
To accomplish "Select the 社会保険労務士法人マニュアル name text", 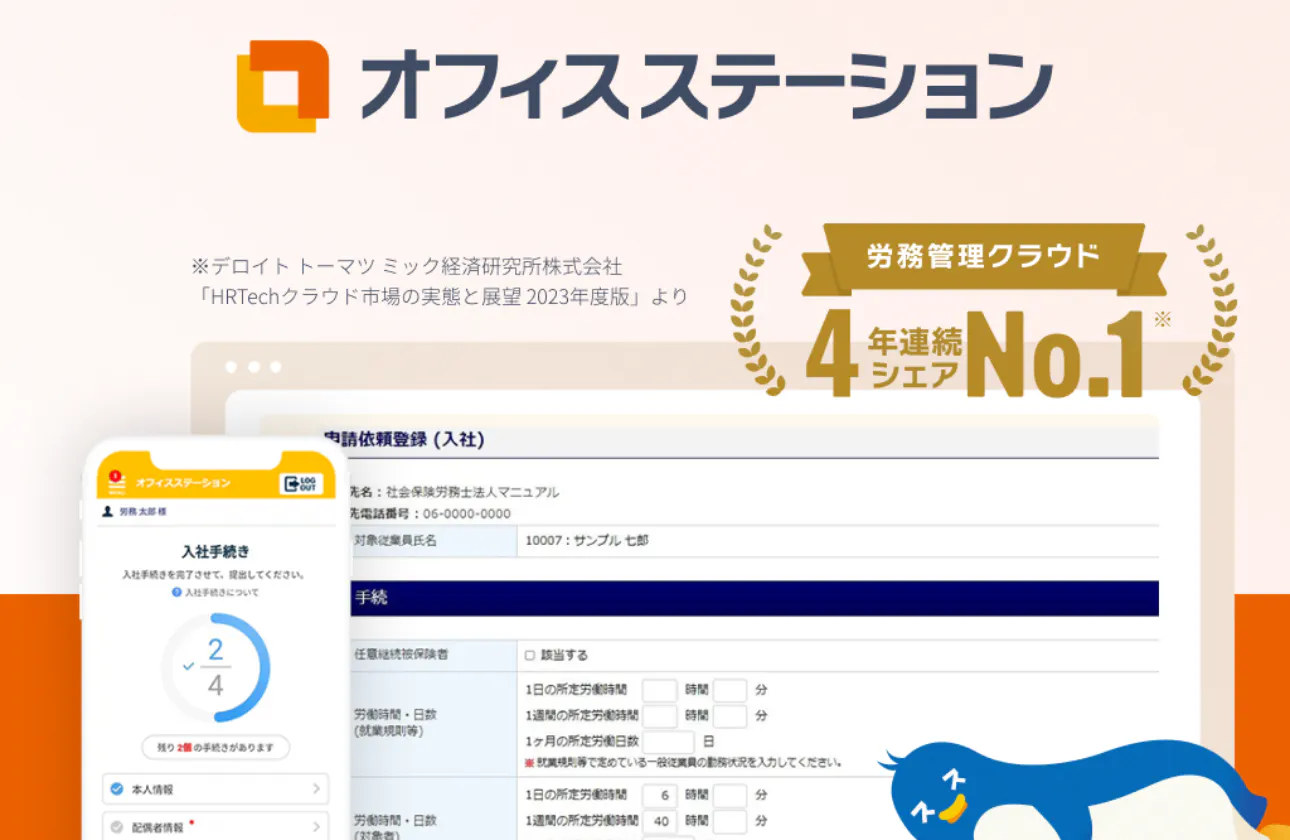I will pos(473,492).
